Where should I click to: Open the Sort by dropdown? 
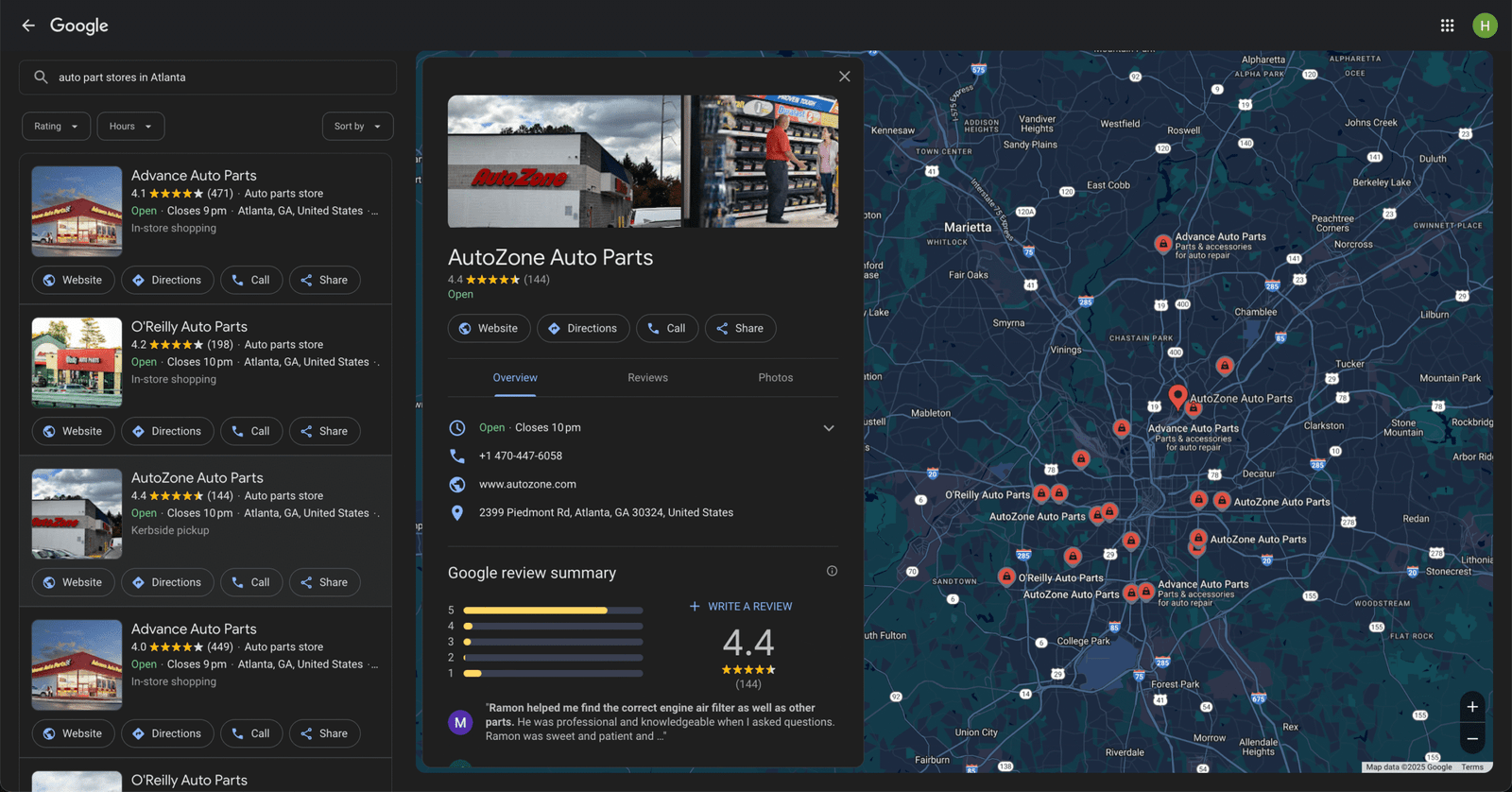357,127
